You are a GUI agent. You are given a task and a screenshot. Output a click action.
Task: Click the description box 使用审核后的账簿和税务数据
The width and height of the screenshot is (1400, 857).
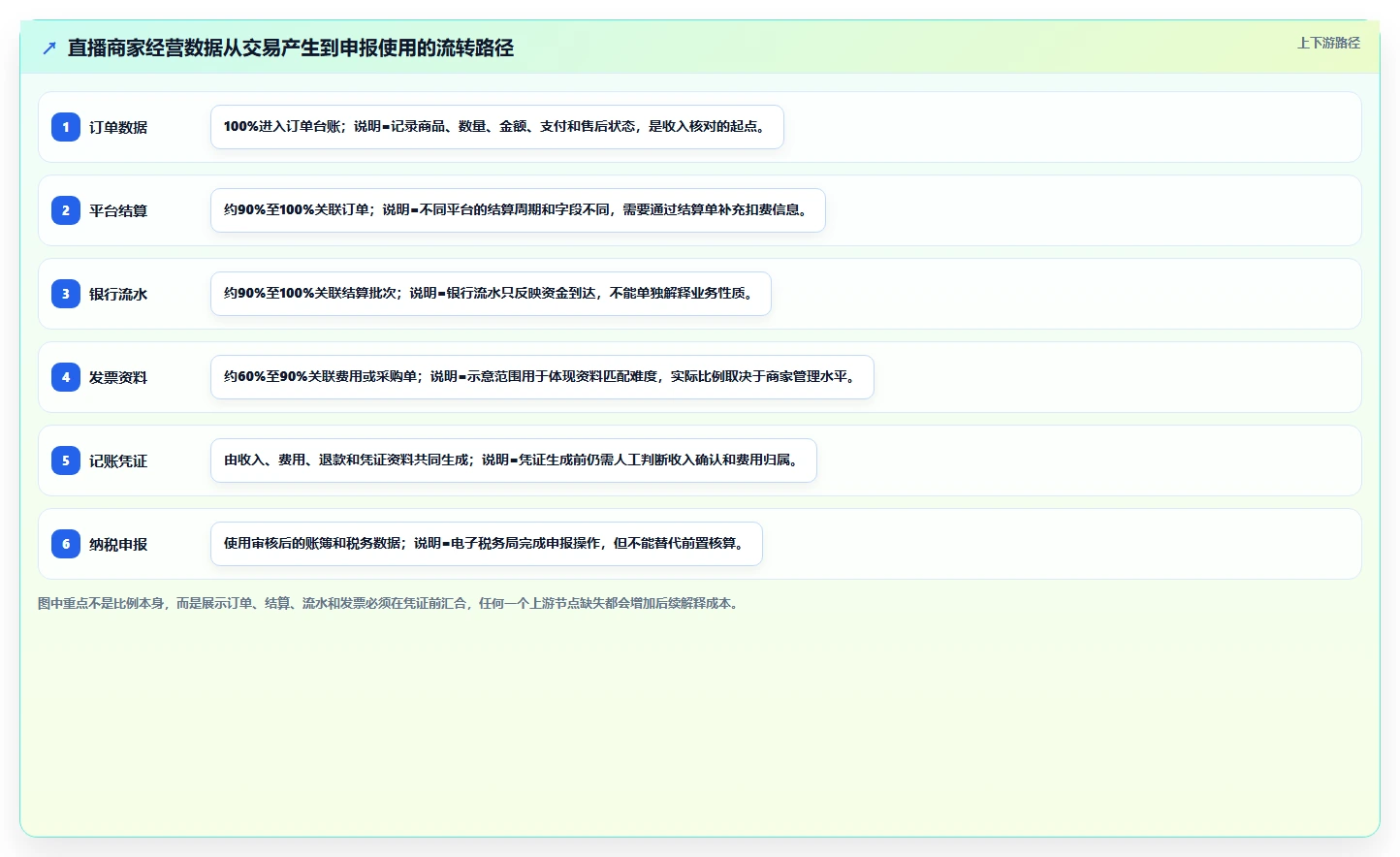pos(487,544)
